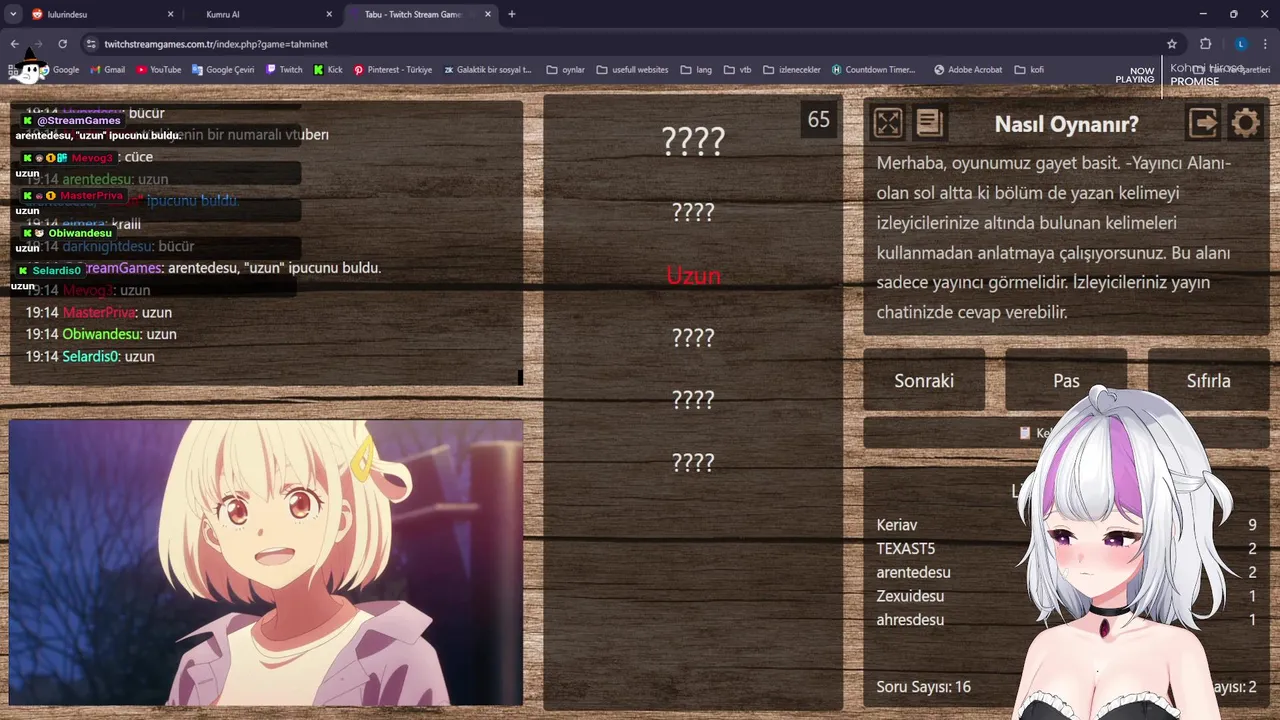Open a new browser tab
Viewport: 1280px width, 720px height.
pyautogui.click(x=512, y=14)
